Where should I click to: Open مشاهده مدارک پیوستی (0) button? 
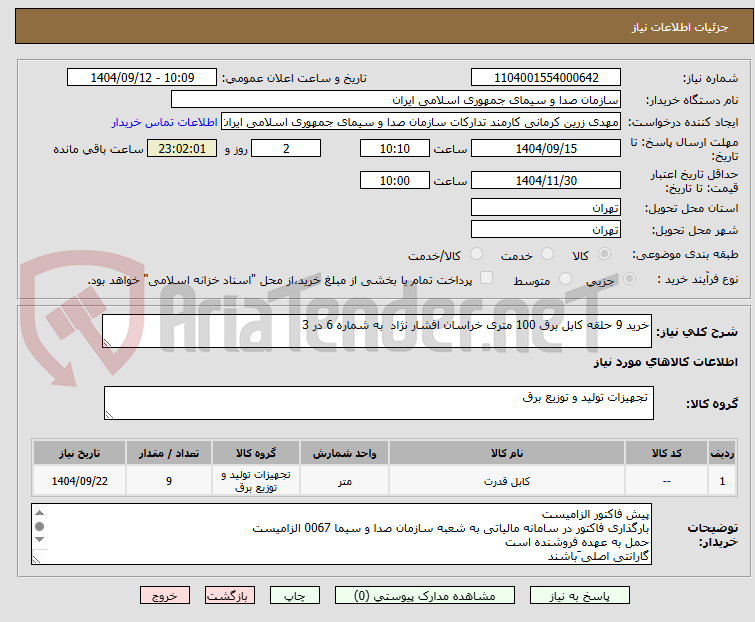[x=424, y=596]
